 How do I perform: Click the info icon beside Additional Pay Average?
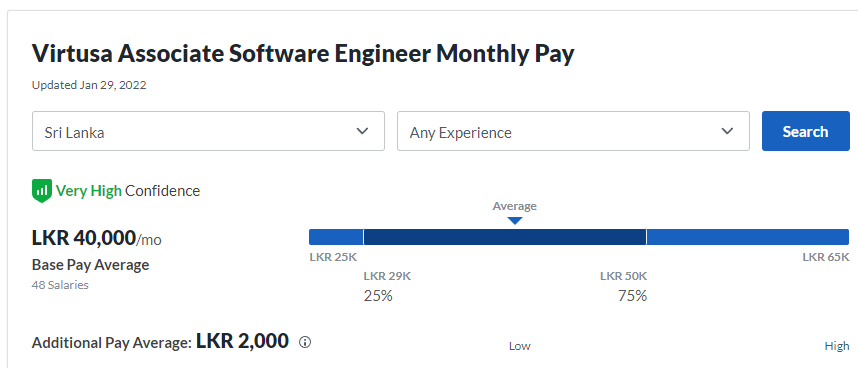coord(305,342)
